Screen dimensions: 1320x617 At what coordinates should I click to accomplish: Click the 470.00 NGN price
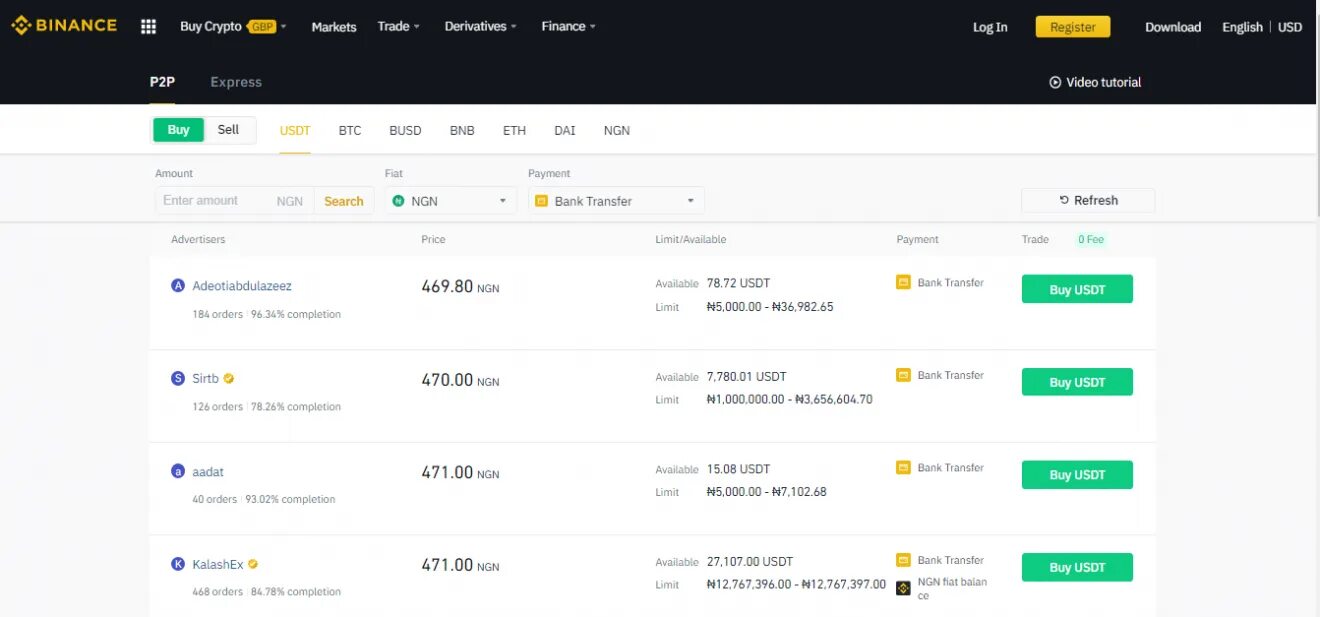point(460,380)
